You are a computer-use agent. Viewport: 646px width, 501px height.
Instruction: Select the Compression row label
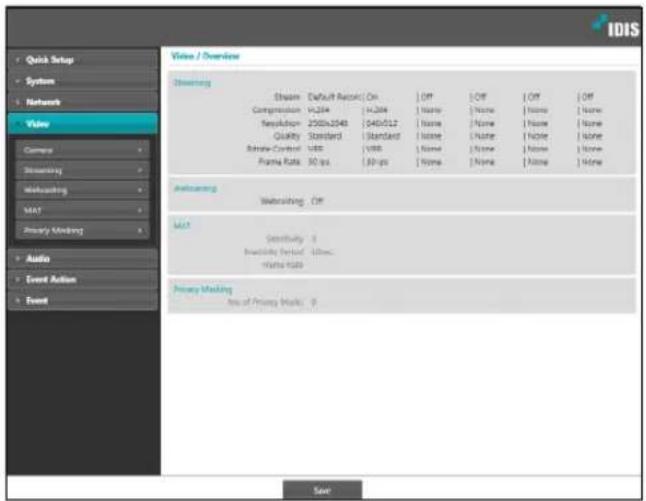pos(276,110)
